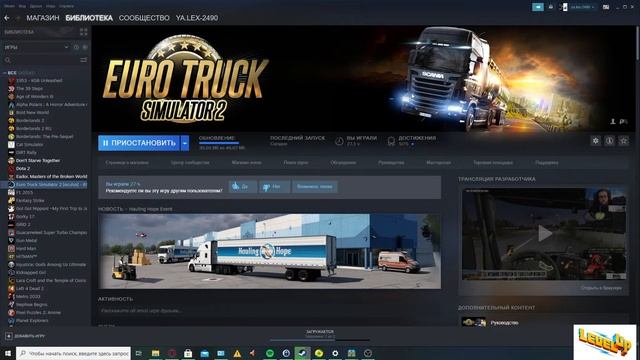Open friends icon on game banner
Screen dimensions: 640x360
coord(613,121)
